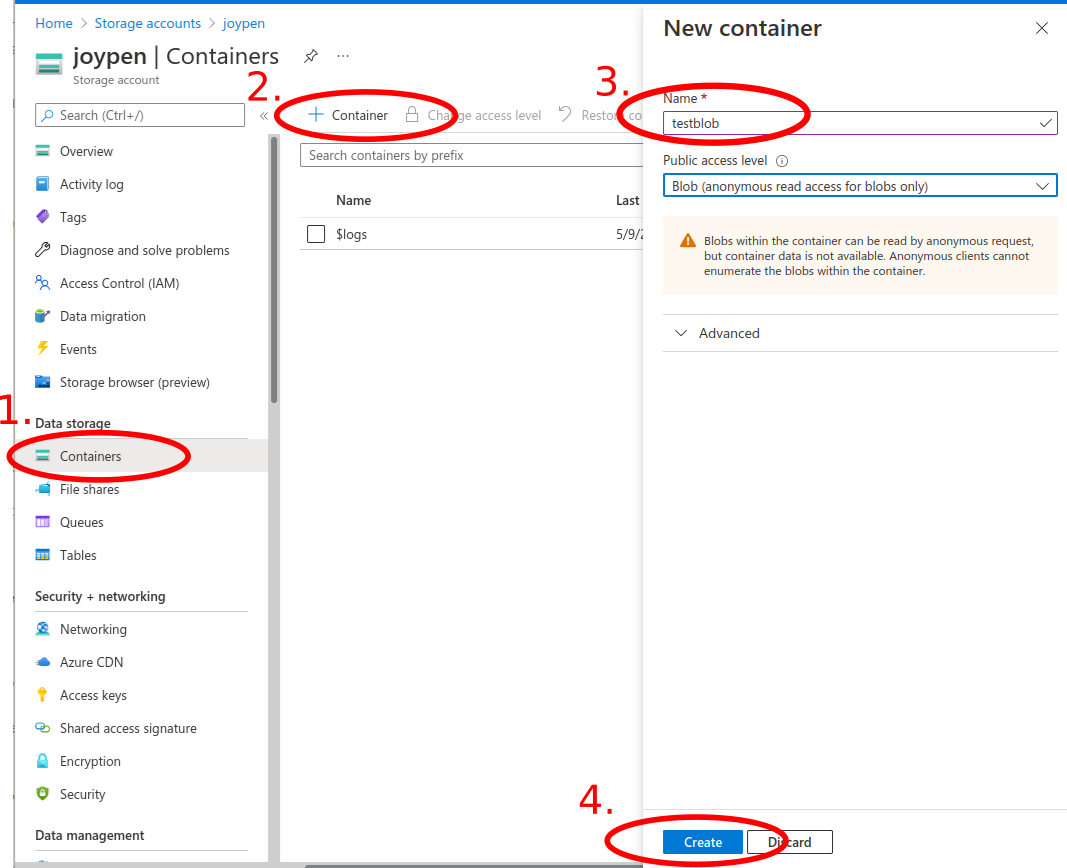This screenshot has width=1067, height=868.
Task: Open Overview in the sidebar menu
Action: pyautogui.click(x=86, y=151)
